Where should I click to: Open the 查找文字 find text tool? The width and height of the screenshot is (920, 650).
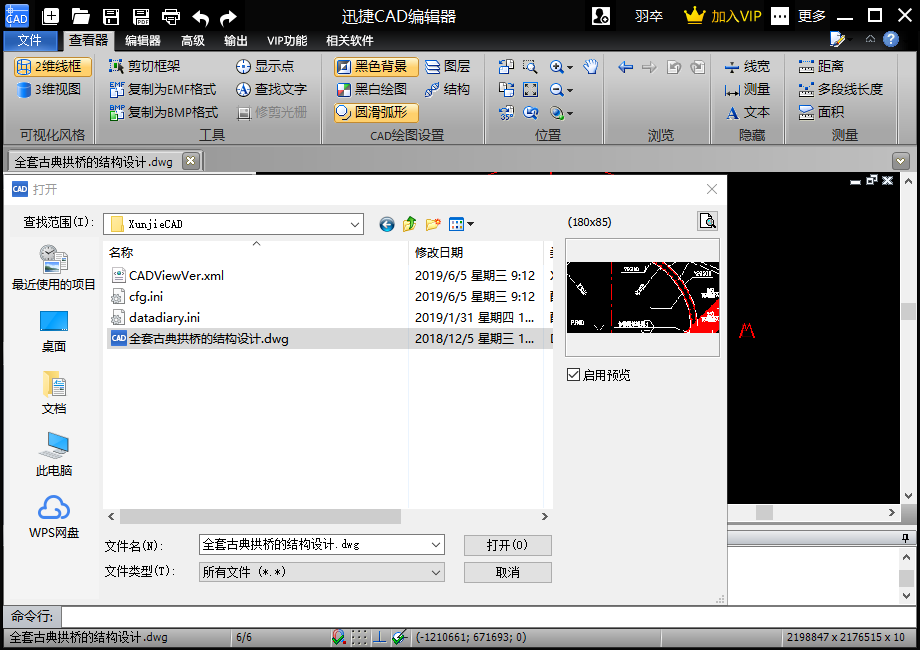271,89
